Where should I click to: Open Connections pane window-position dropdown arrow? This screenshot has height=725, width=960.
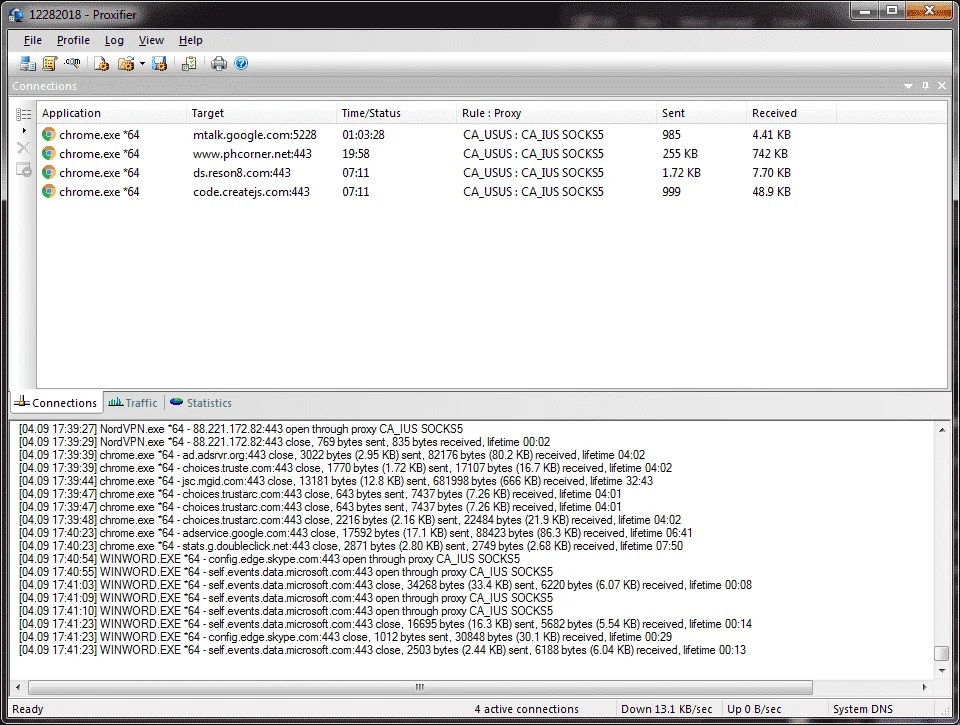909,86
